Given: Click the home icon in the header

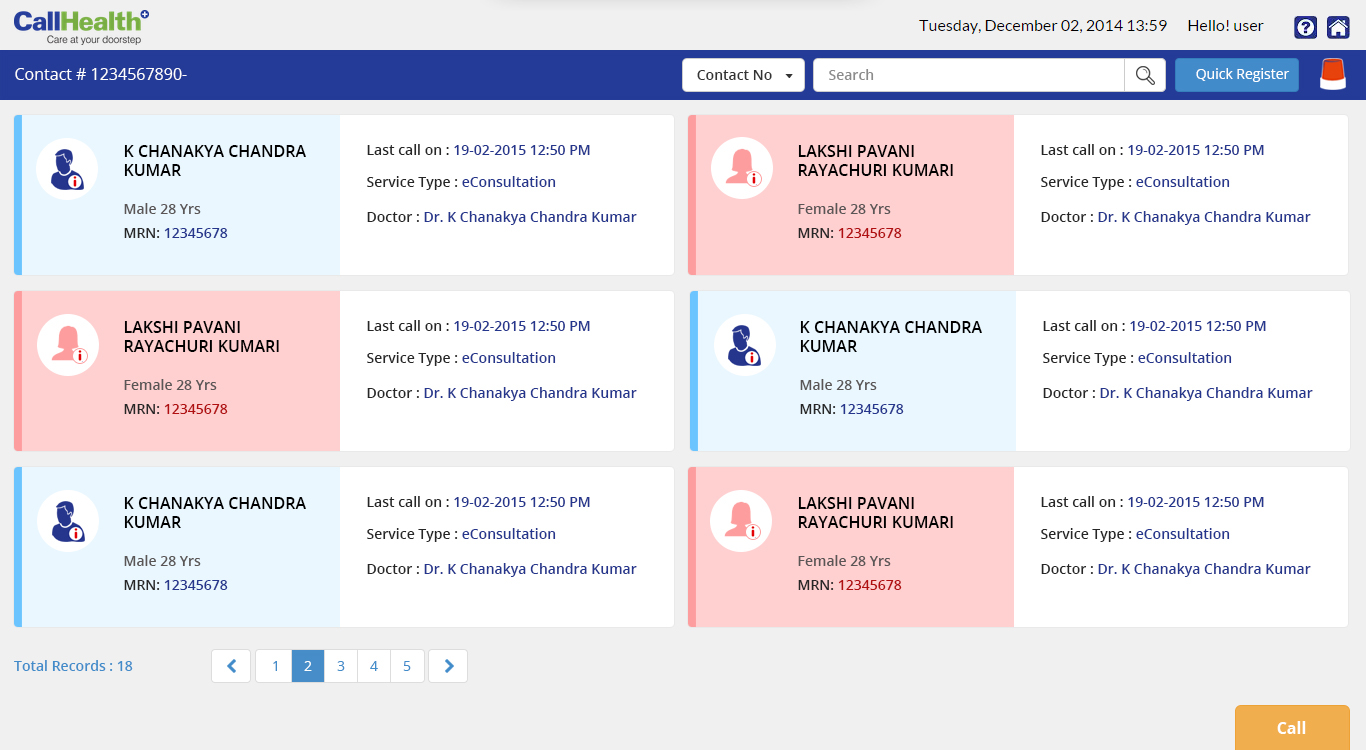Looking at the screenshot, I should pos(1337,27).
